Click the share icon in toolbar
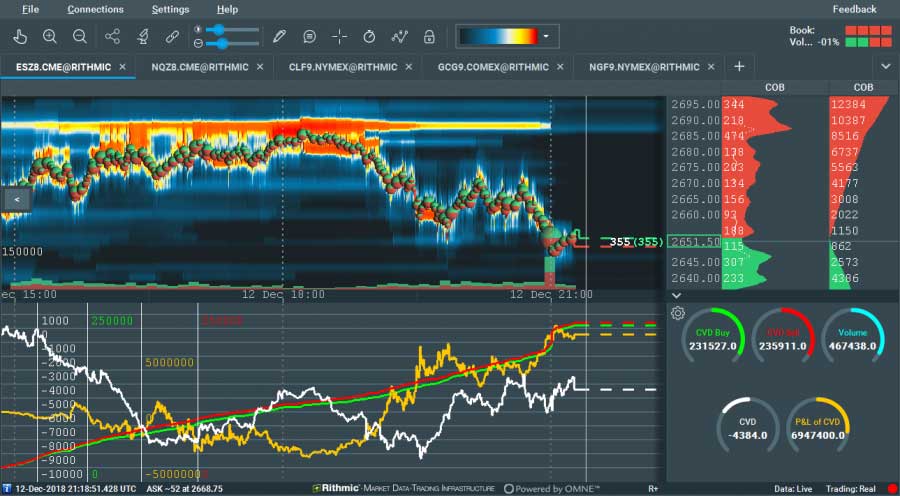900x496 pixels. (112, 37)
